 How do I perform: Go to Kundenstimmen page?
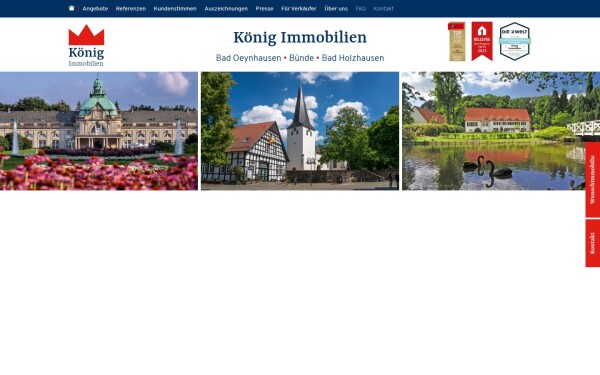[x=175, y=8]
